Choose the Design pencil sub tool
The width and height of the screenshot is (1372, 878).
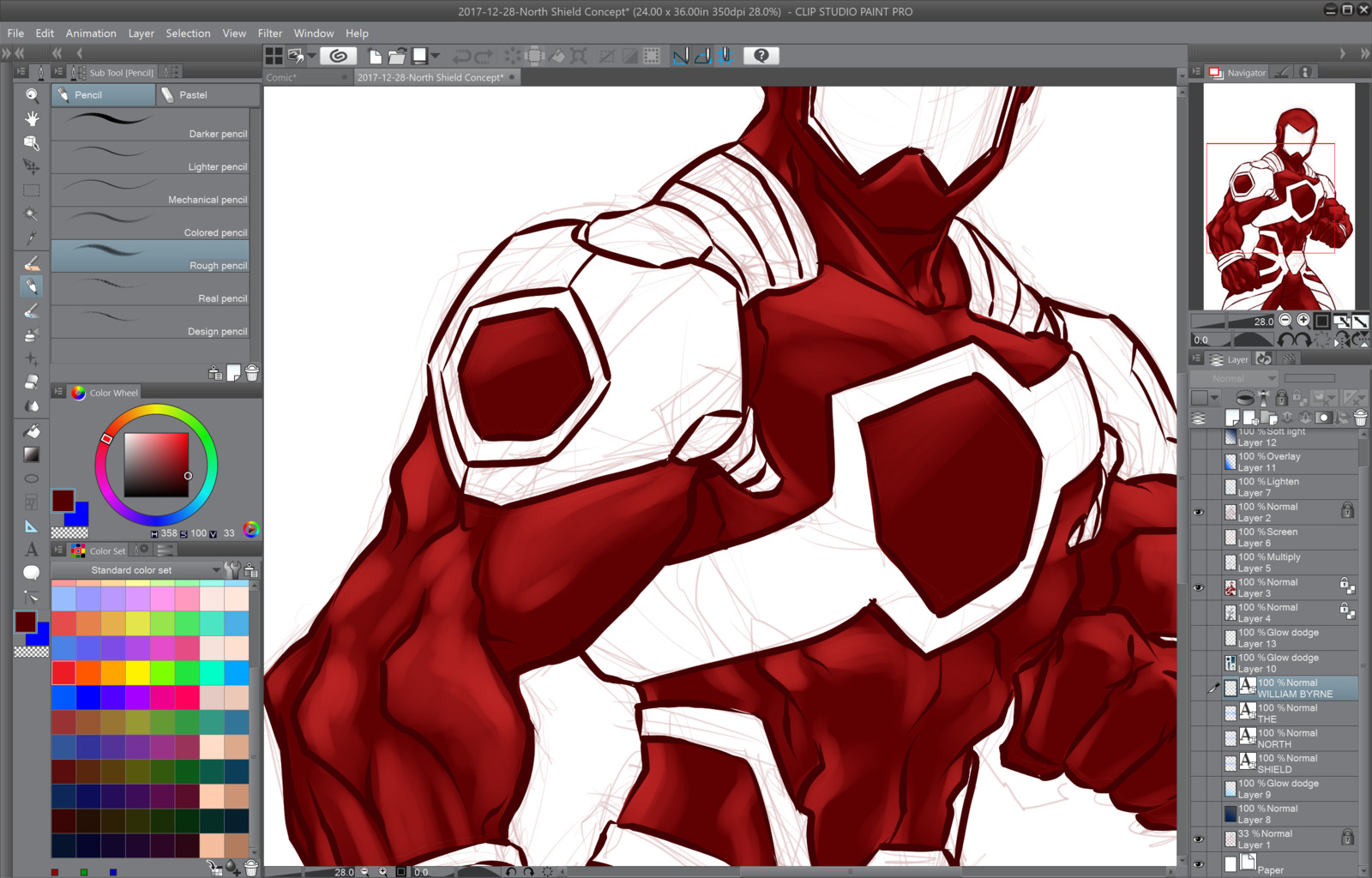(x=150, y=322)
